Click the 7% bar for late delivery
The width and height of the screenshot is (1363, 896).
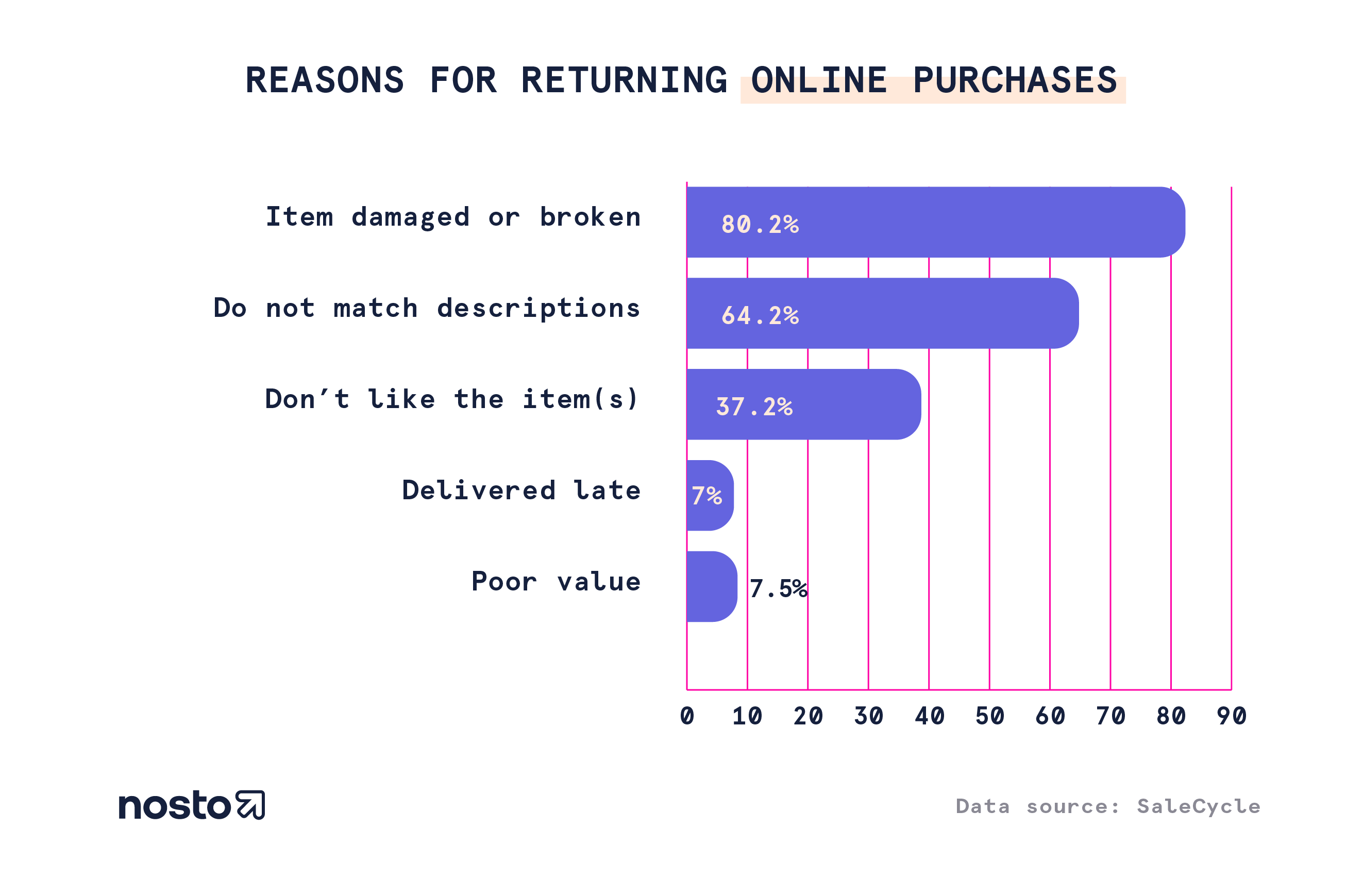tap(704, 492)
